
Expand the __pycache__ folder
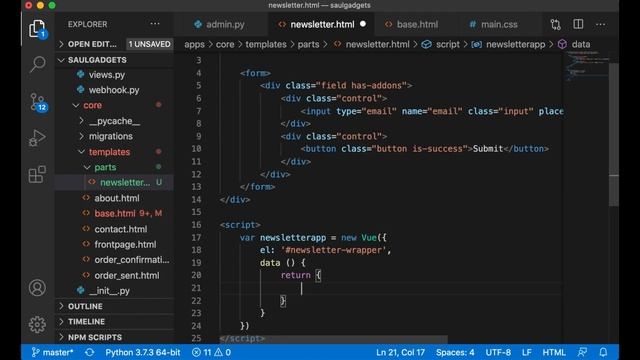tap(81, 121)
